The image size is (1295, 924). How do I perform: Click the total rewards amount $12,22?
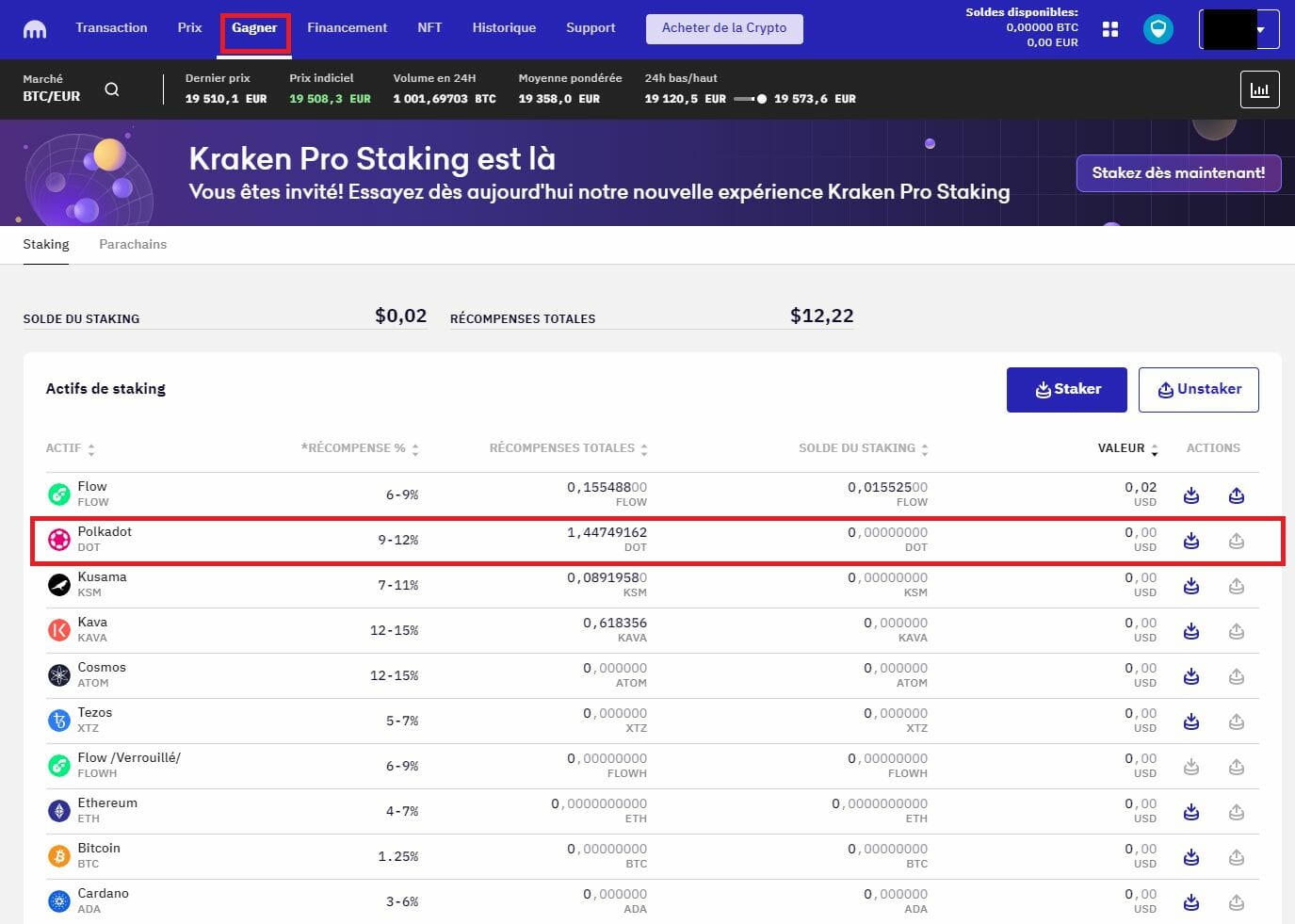[x=821, y=316]
